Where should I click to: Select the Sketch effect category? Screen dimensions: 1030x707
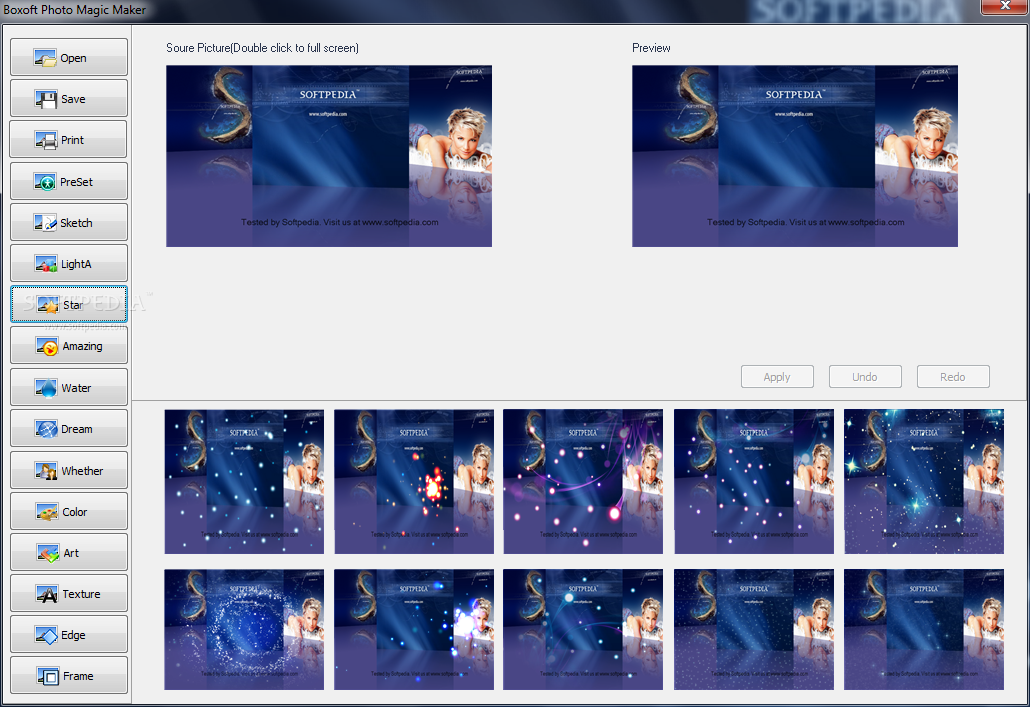click(69, 223)
